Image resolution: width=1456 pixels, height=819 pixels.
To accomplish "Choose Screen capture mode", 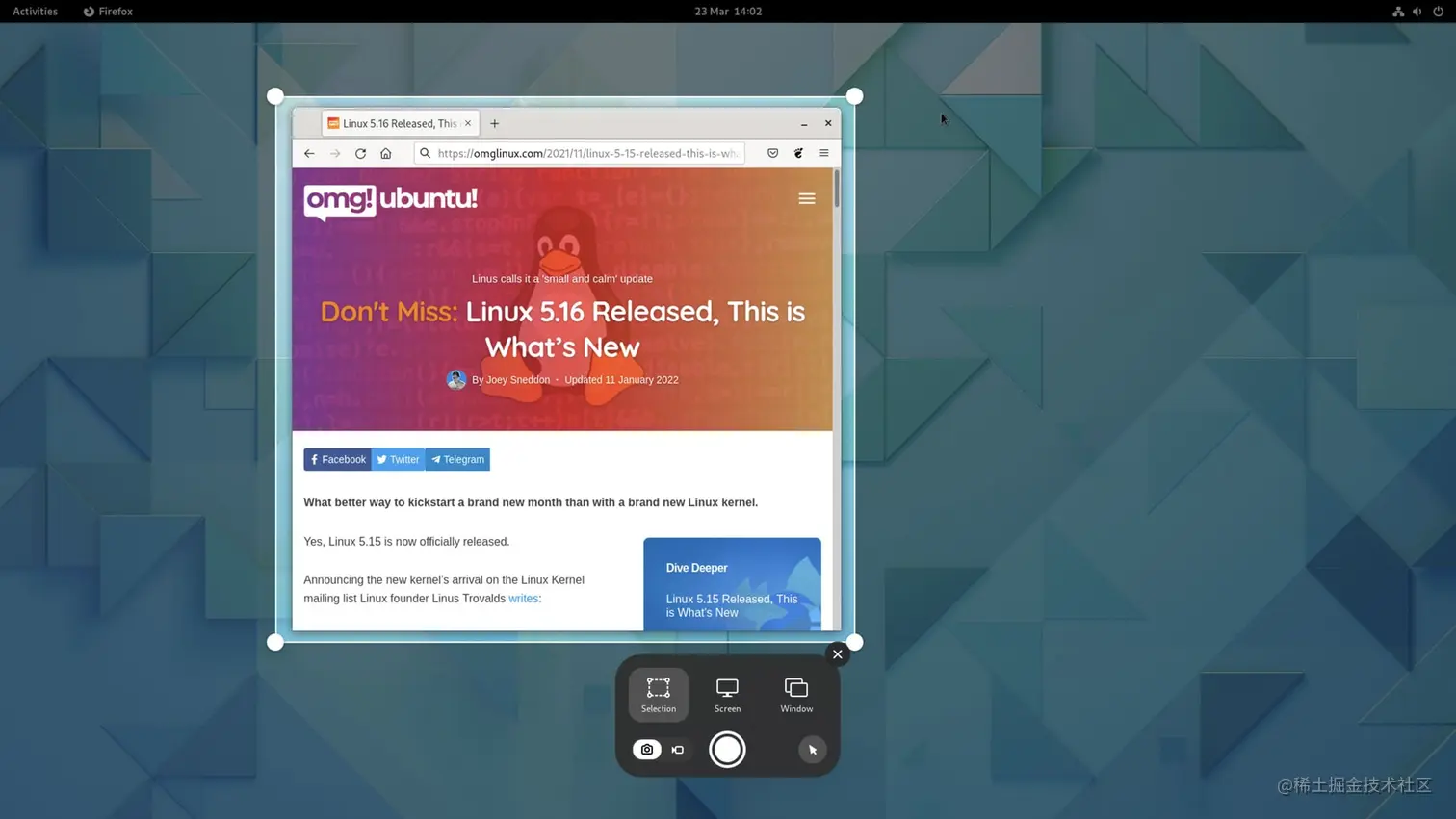I will point(727,694).
